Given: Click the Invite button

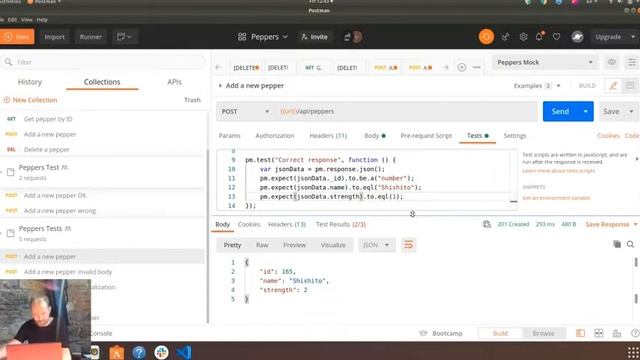Looking at the screenshot, I should pos(314,37).
